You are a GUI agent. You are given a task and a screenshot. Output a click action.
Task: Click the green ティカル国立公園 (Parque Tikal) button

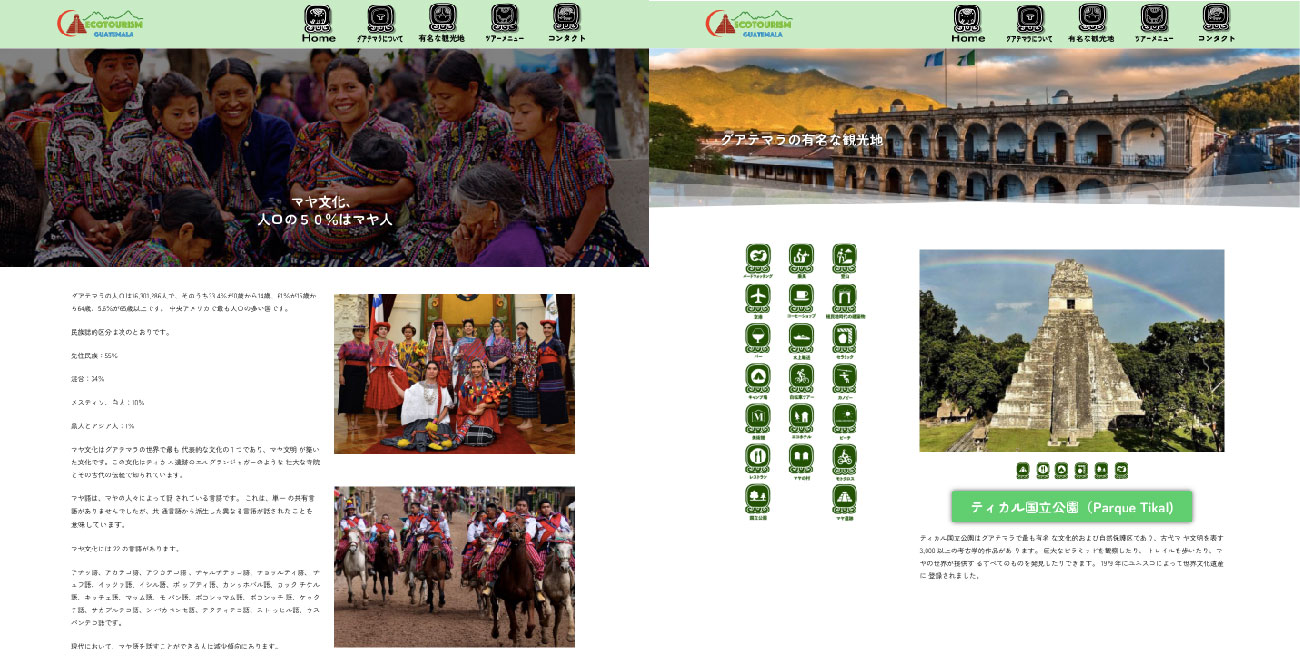1072,506
